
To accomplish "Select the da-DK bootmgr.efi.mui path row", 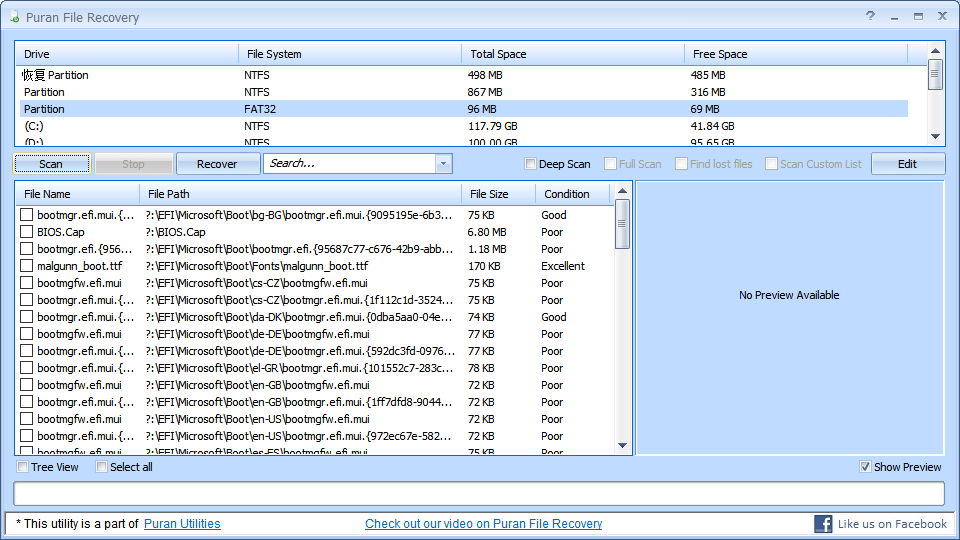I will (299, 317).
